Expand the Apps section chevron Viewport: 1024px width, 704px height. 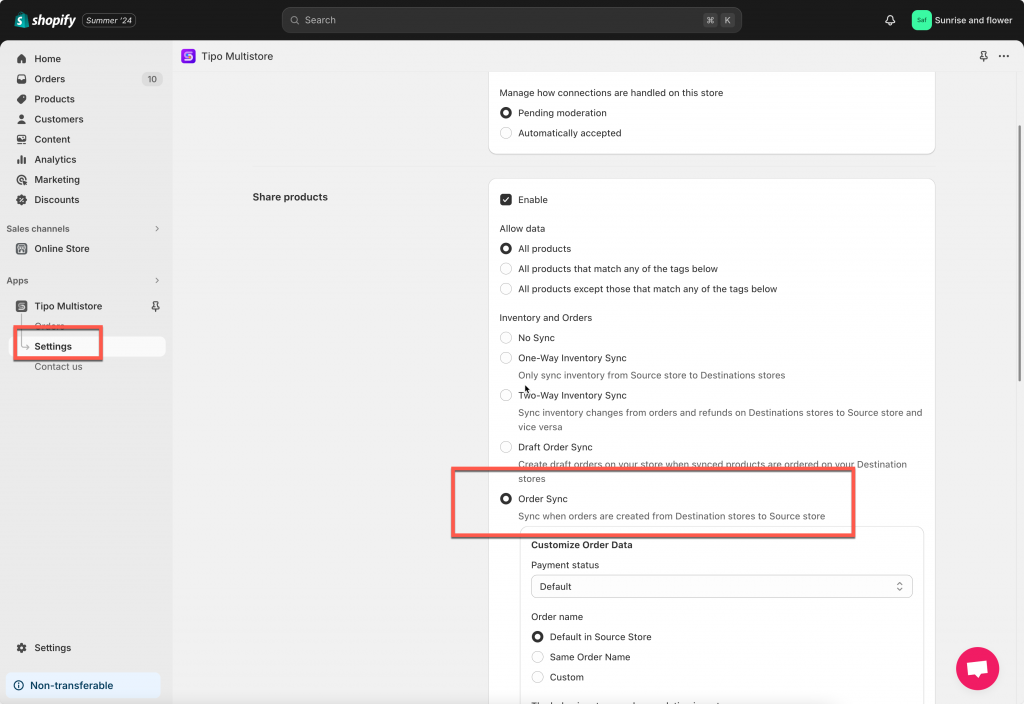[x=157, y=281]
